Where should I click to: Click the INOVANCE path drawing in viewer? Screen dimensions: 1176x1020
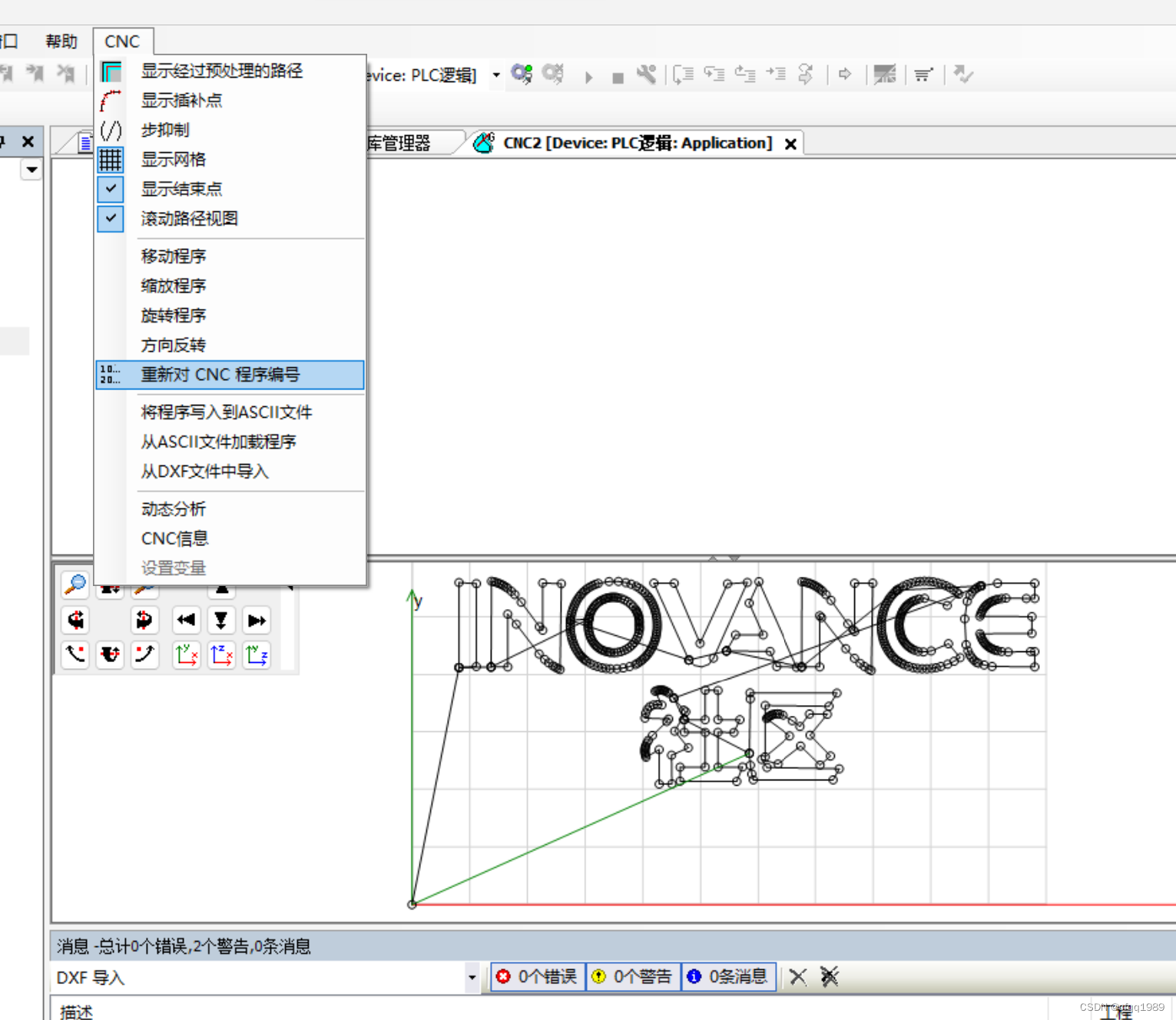pos(747,625)
